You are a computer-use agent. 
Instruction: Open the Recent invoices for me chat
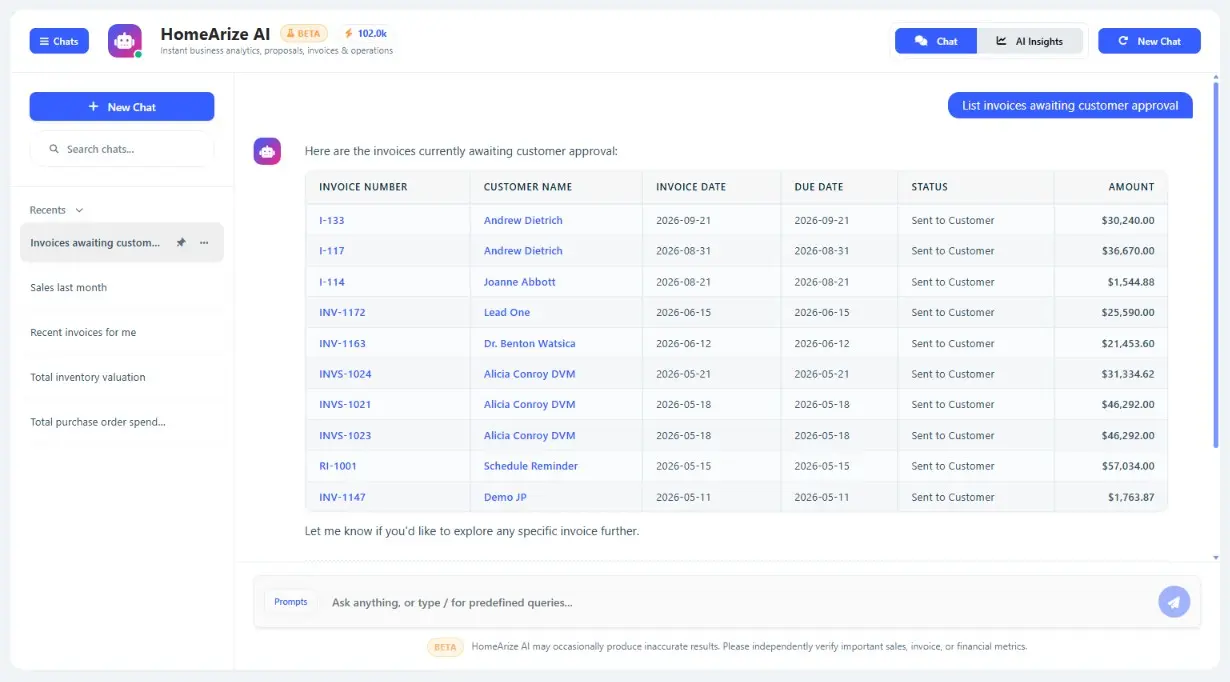[x=122, y=333]
